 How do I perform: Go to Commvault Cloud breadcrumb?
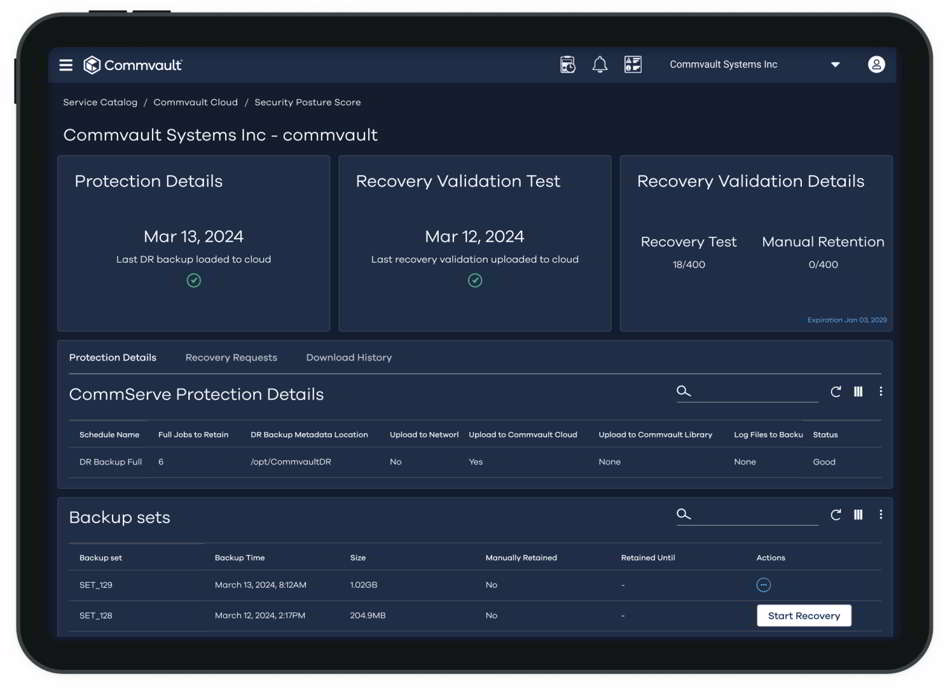195,102
